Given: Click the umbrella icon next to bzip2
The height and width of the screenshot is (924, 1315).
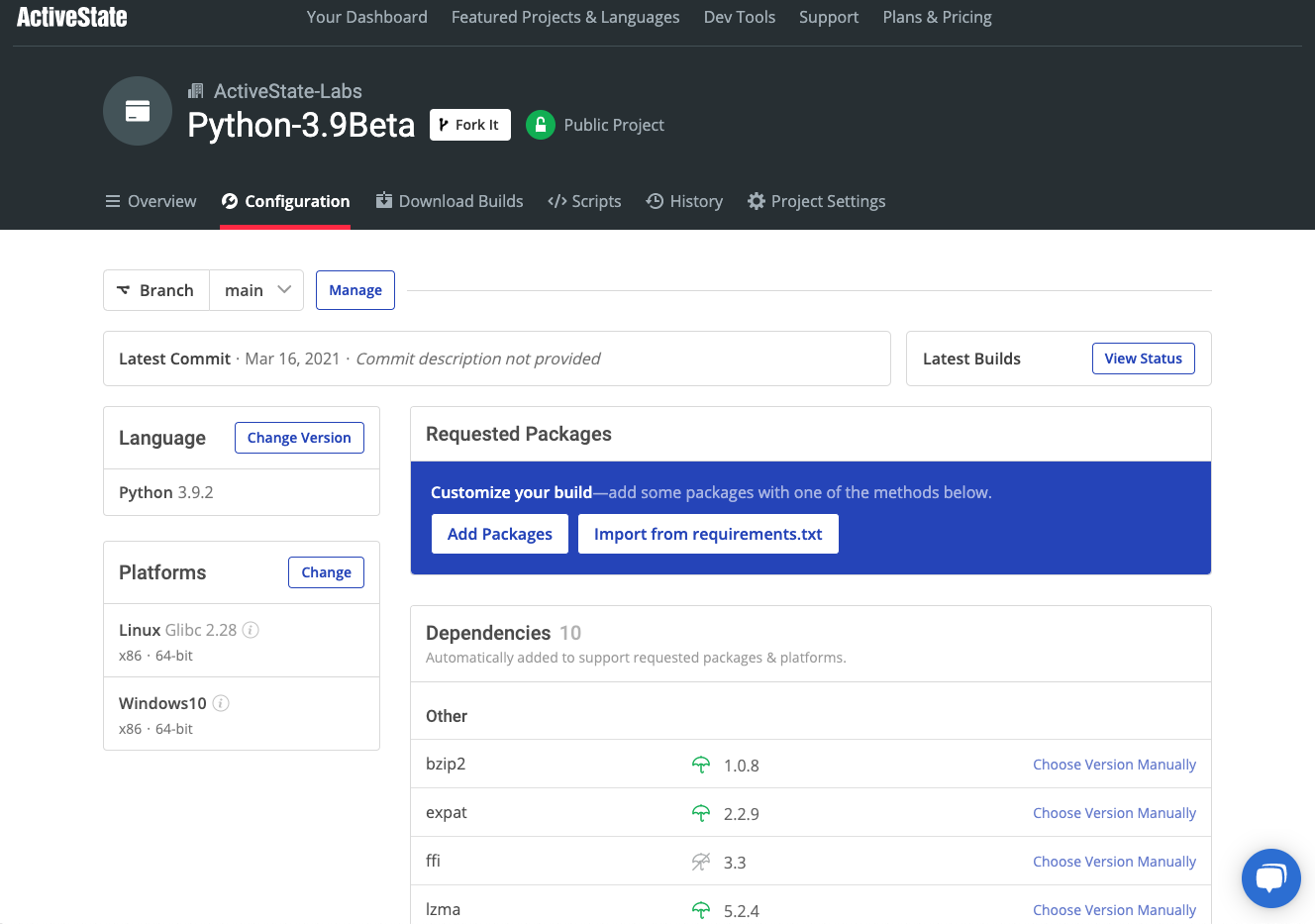Looking at the screenshot, I should [x=701, y=765].
